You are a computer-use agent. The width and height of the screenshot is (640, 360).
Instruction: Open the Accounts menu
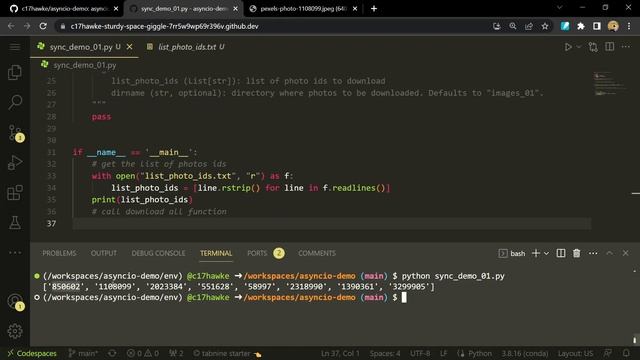point(16,302)
